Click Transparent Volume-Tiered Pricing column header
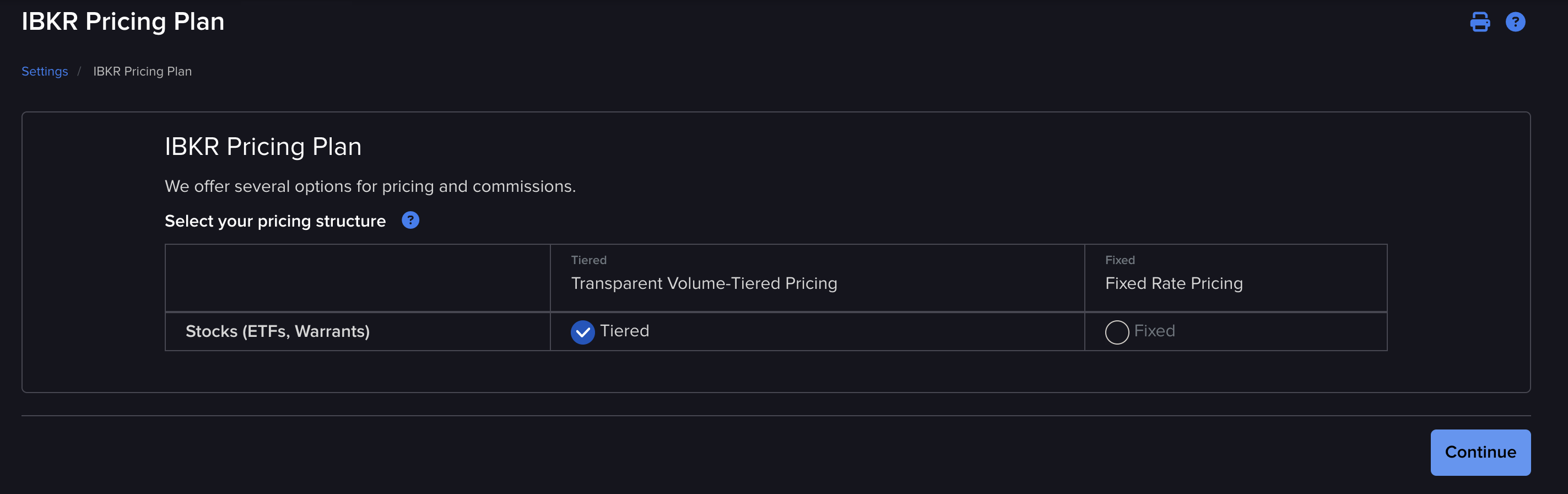1568x494 pixels. 704,283
